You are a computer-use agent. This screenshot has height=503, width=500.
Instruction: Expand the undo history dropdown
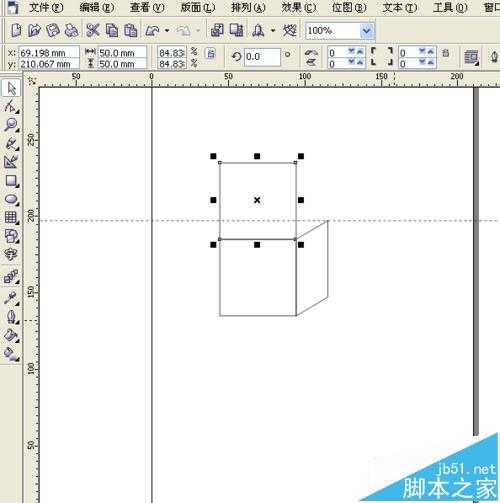[x=167, y=31]
